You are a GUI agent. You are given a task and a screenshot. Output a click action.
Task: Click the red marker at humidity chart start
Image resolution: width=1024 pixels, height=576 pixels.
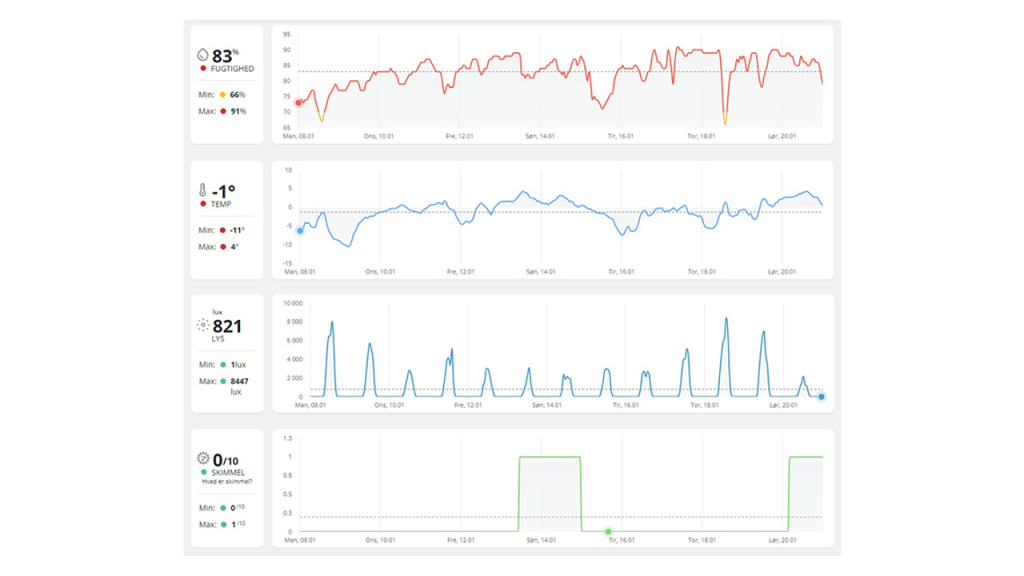[x=298, y=102]
